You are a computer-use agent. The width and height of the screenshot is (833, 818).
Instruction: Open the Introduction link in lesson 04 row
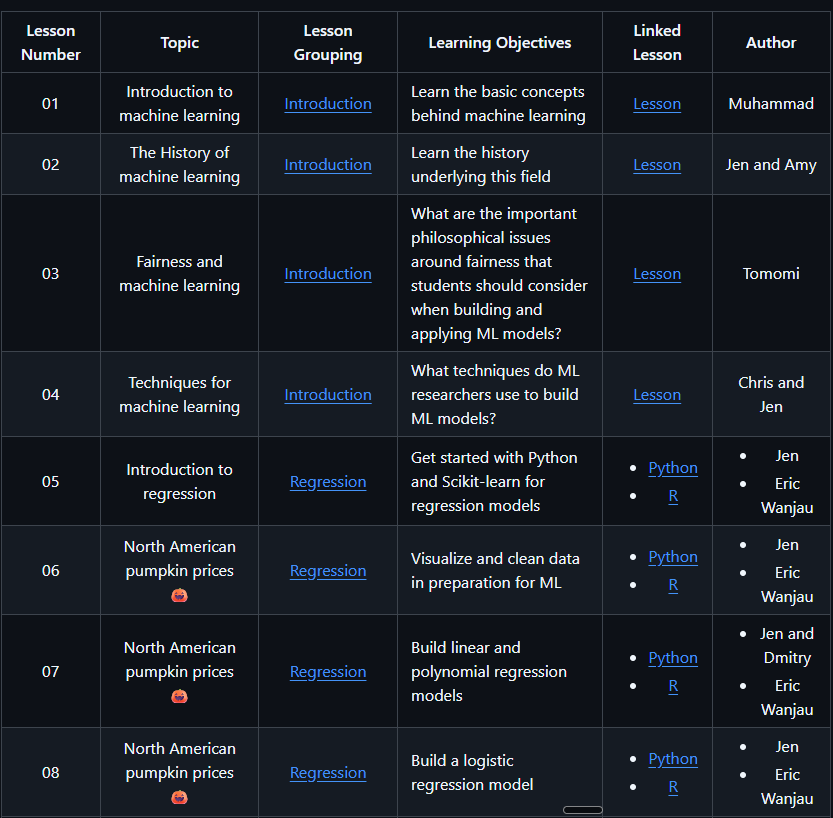pyautogui.click(x=328, y=395)
